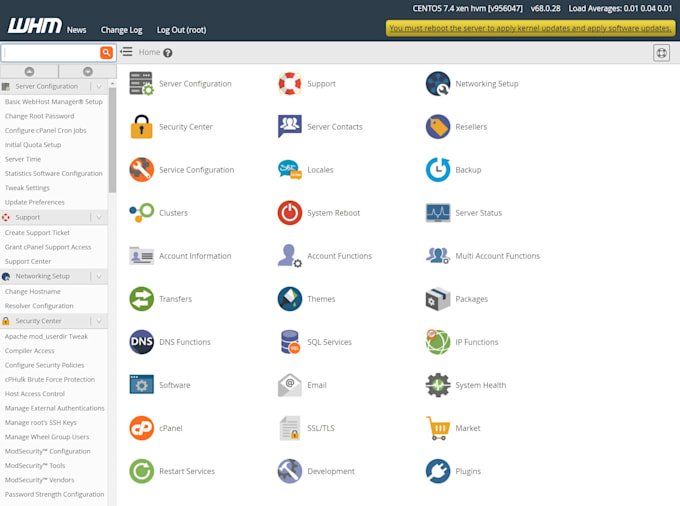The width and height of the screenshot is (680, 506).
Task: Open the IP Functions globe icon
Action: 438,342
